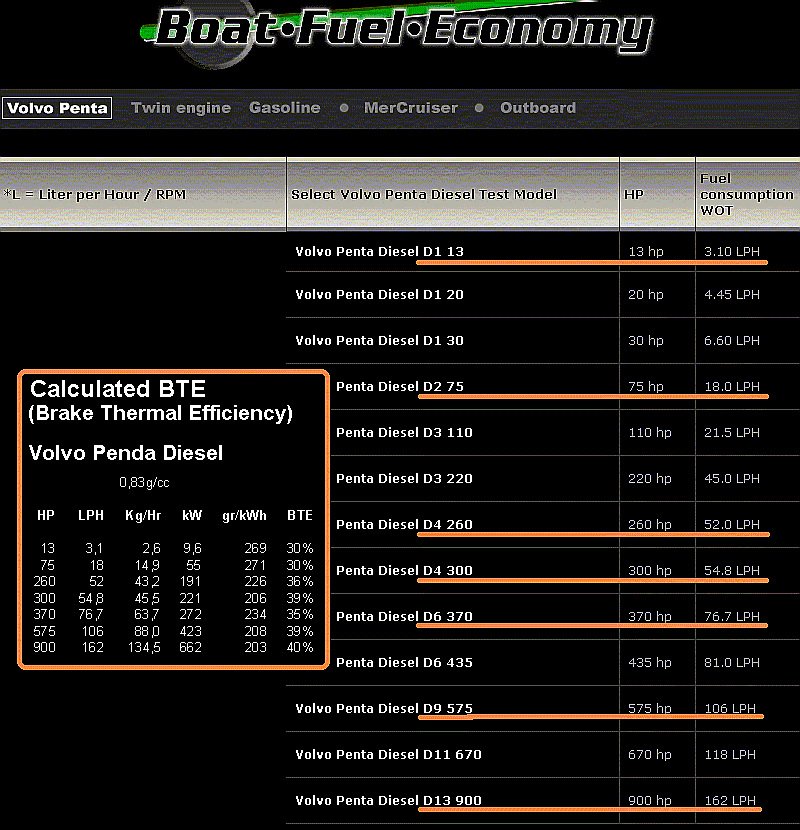This screenshot has width=800, height=830.
Task: Click the '81.0 LPH' value
Action: tap(732, 663)
